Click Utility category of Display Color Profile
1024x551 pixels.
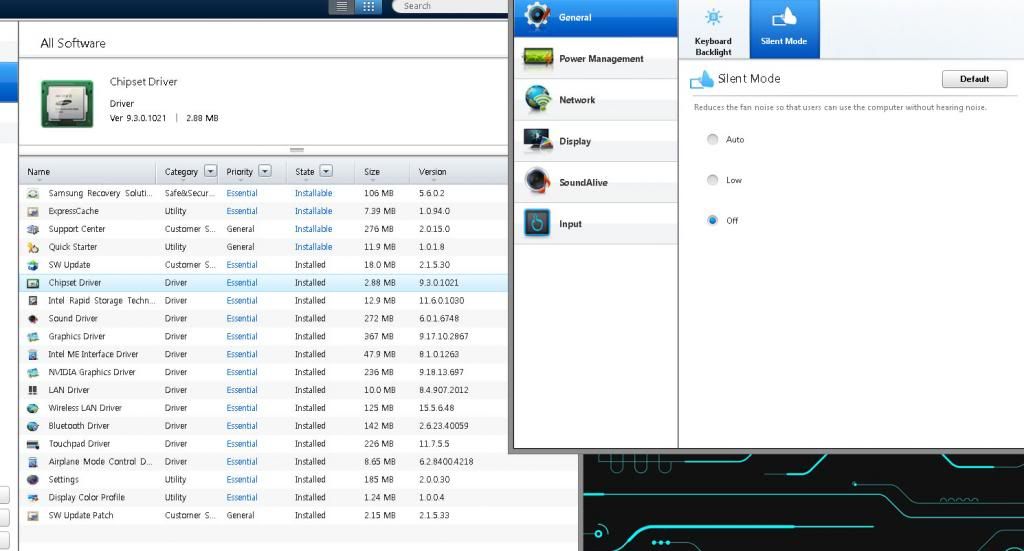176,497
